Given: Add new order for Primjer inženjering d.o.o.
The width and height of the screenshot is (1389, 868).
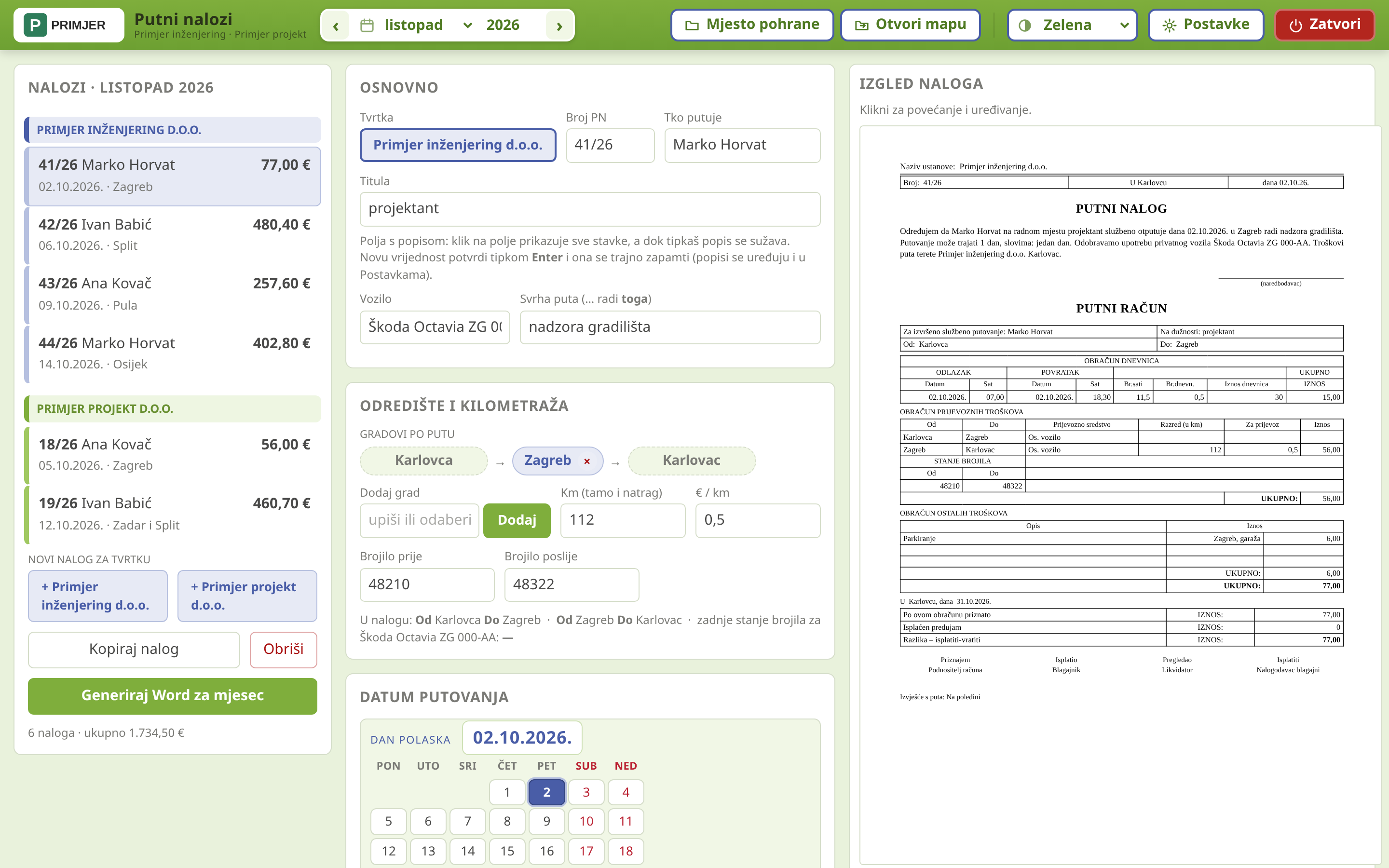Looking at the screenshot, I should click(x=98, y=596).
